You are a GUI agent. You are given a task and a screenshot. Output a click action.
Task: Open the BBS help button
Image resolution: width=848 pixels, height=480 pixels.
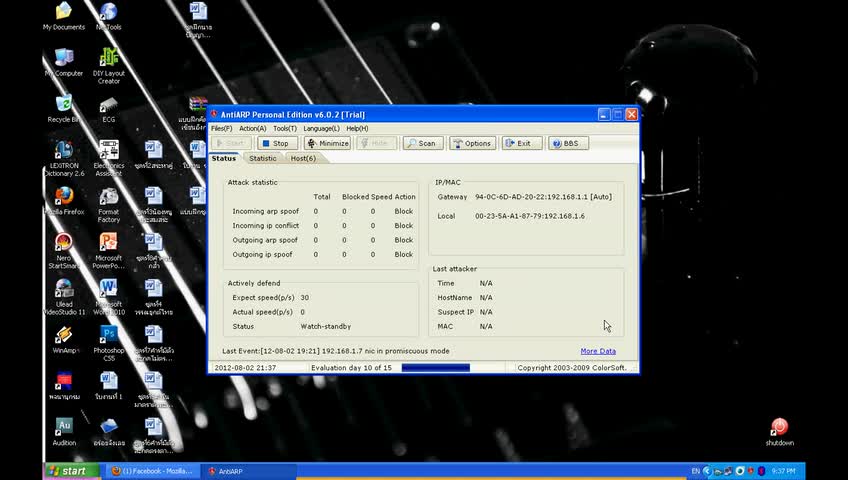[568, 143]
